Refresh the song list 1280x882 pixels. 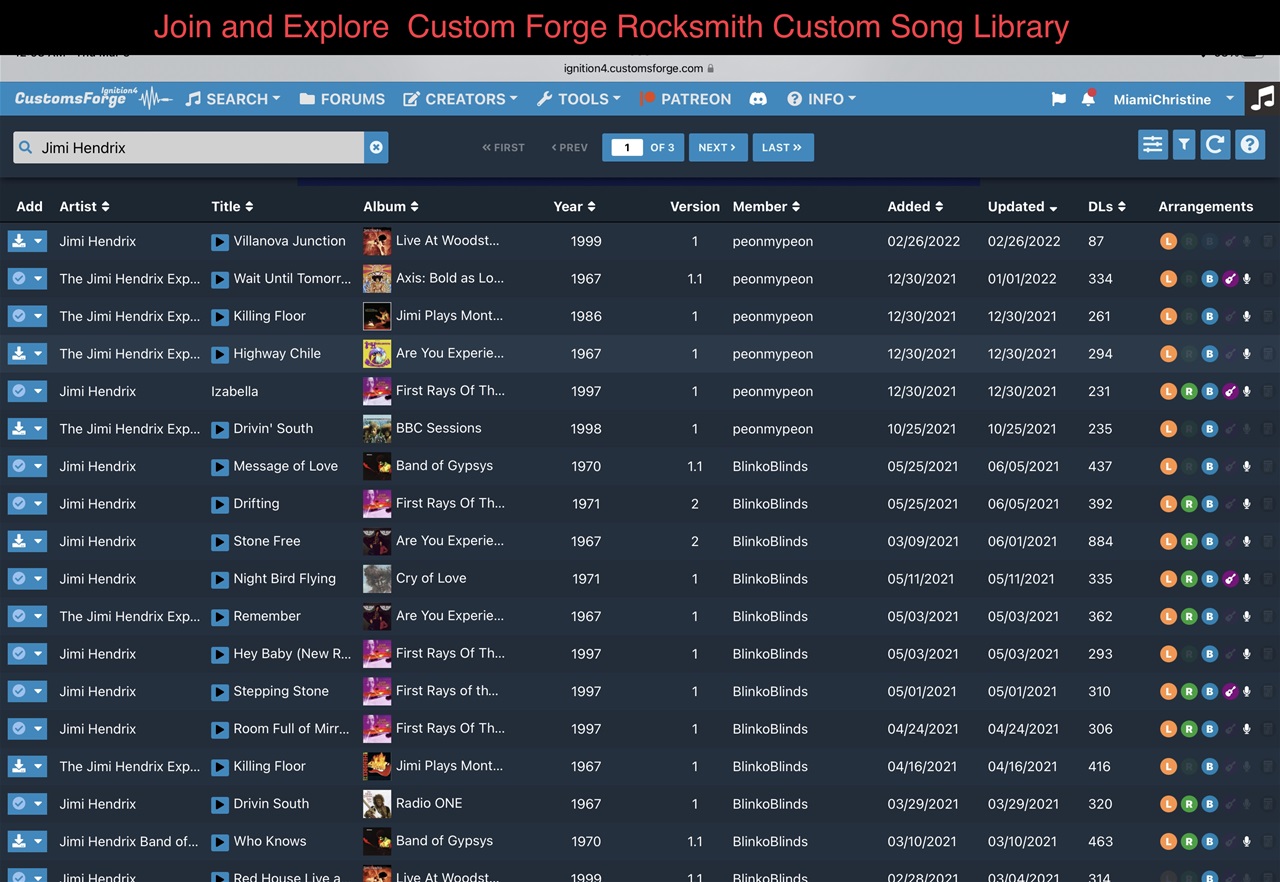(1215, 145)
